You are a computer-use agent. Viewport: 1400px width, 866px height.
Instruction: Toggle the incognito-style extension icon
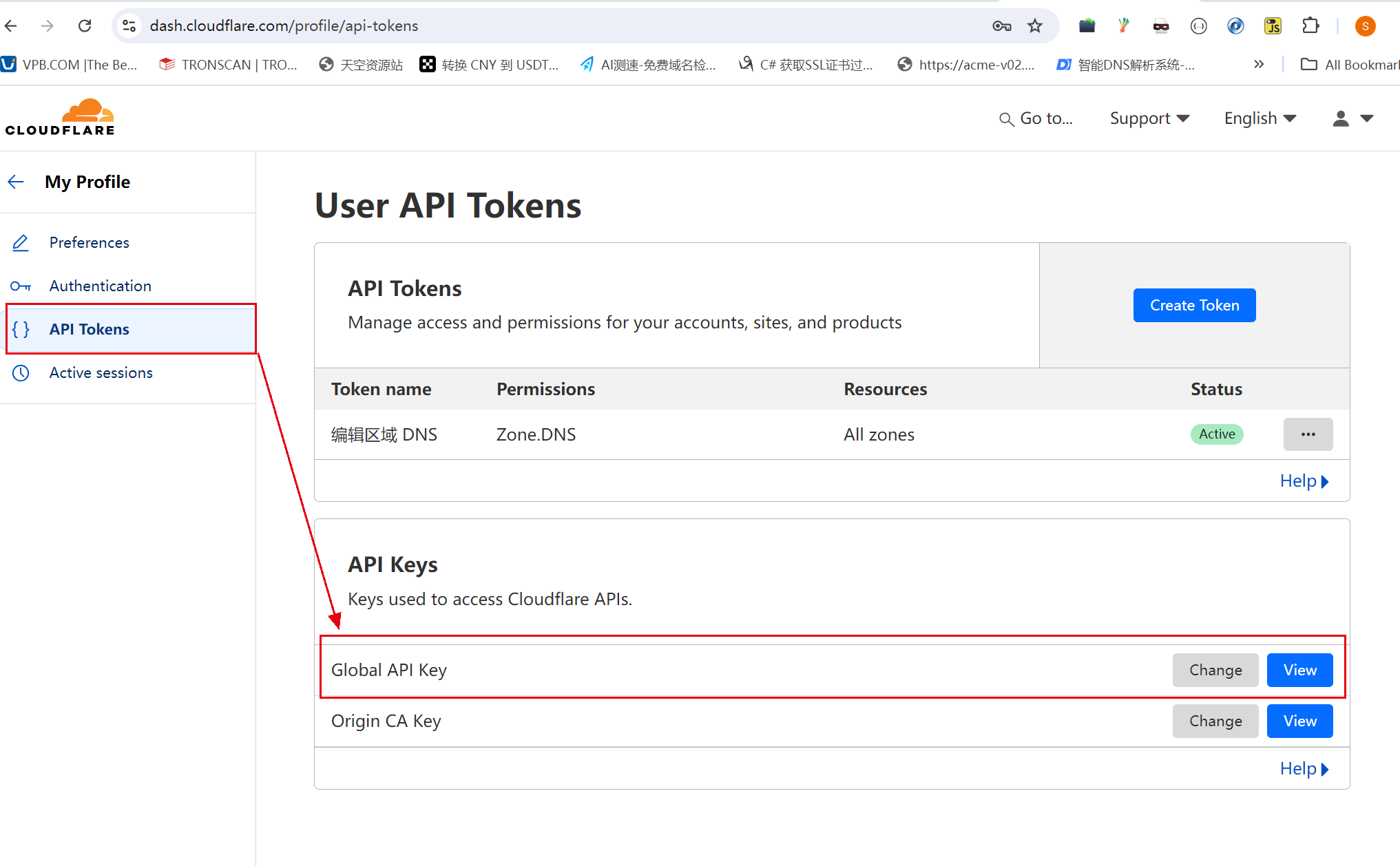pyautogui.click(x=1161, y=25)
